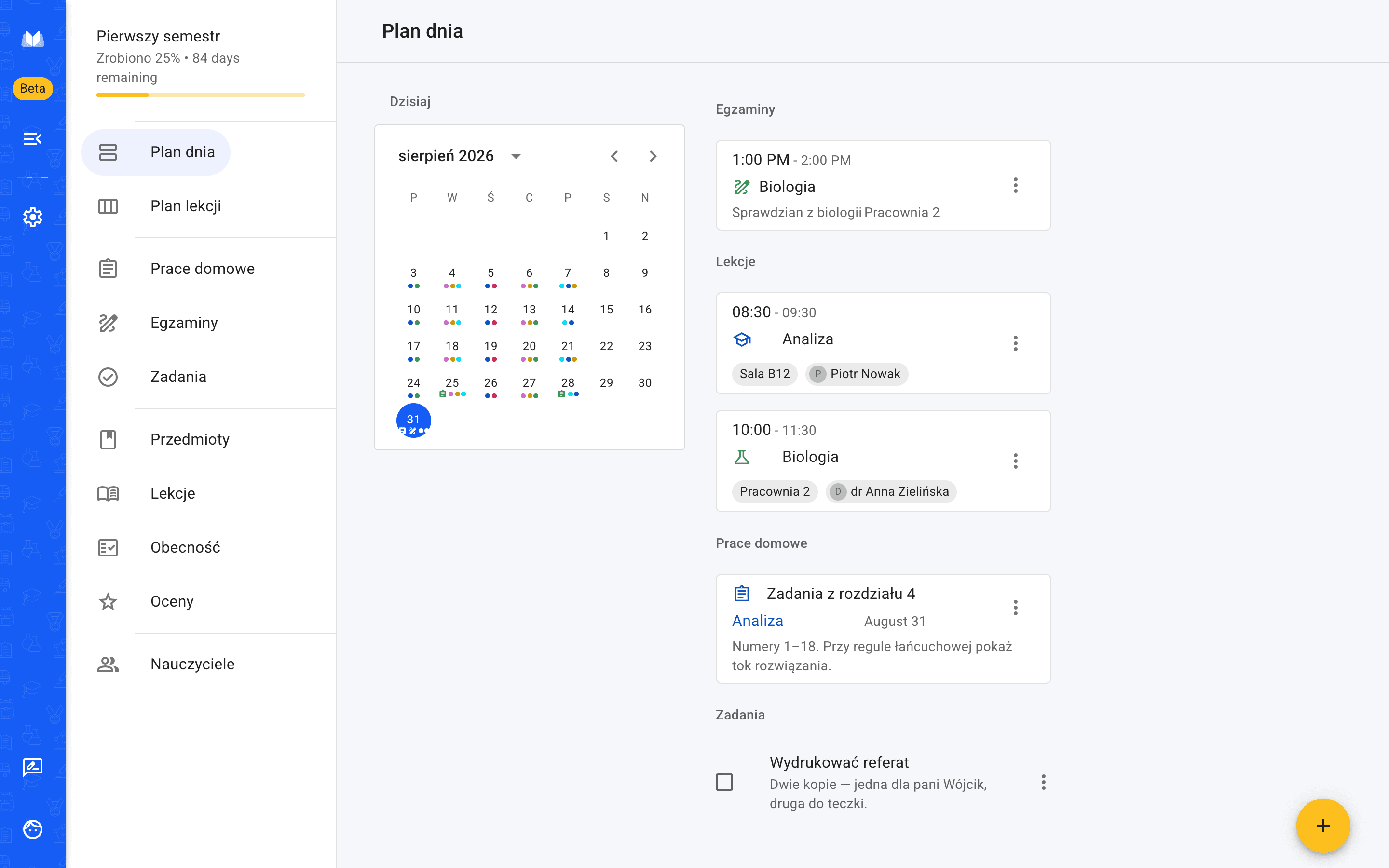Screen dimensions: 1389x868
Task: Click the Piotr Nowak teacher chip
Action: coord(857,374)
